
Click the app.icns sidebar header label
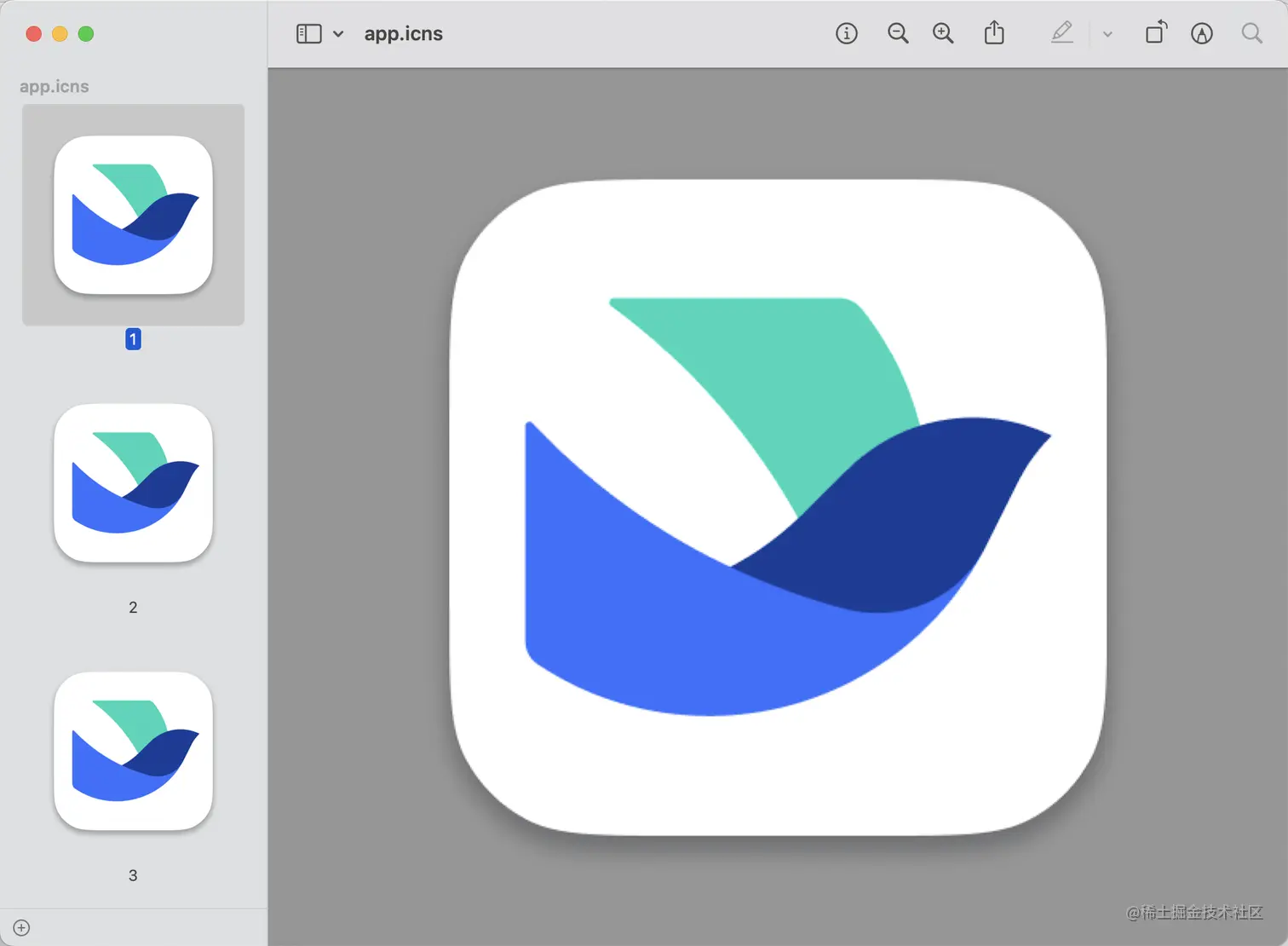point(54,86)
